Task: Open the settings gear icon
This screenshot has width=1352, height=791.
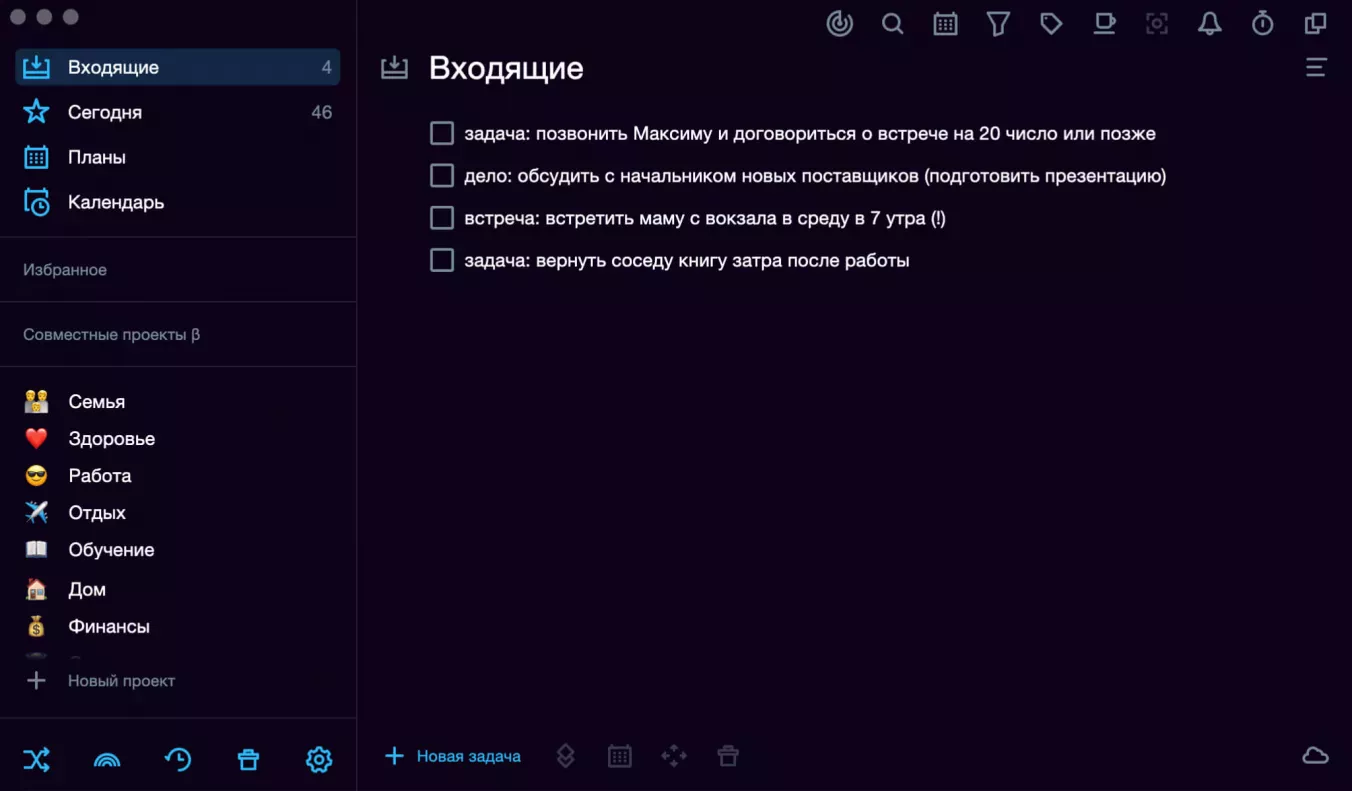Action: pyautogui.click(x=319, y=760)
